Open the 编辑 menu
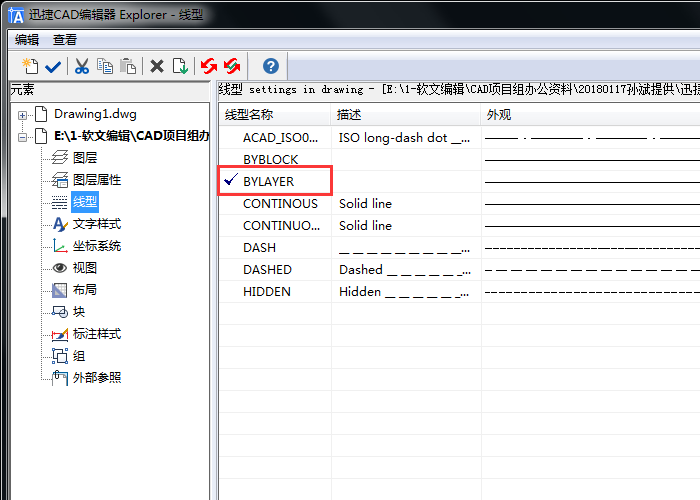Viewport: 700px width, 500px height. pyautogui.click(x=27, y=40)
